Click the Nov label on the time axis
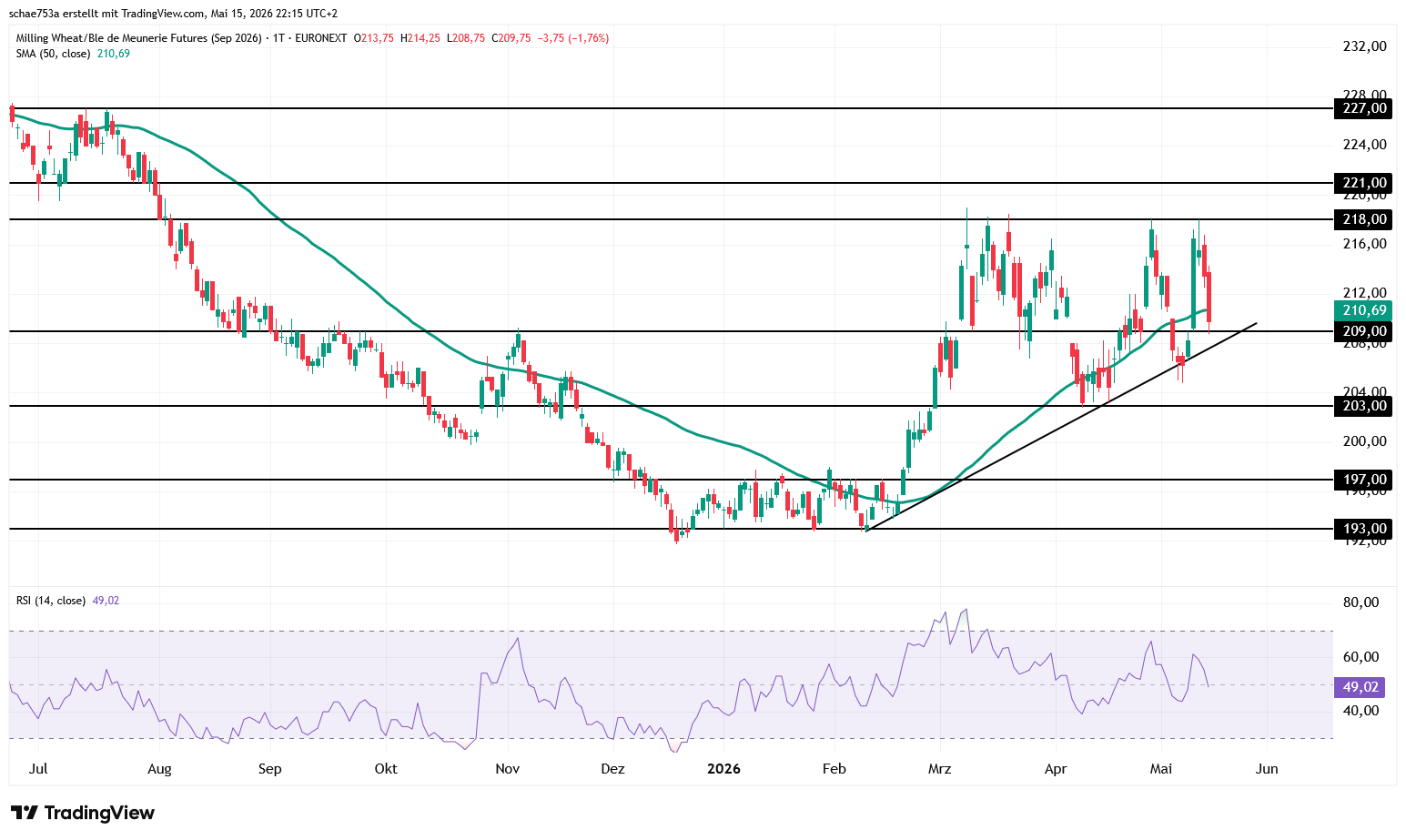Viewport: 1406px width, 840px height. pos(508,769)
